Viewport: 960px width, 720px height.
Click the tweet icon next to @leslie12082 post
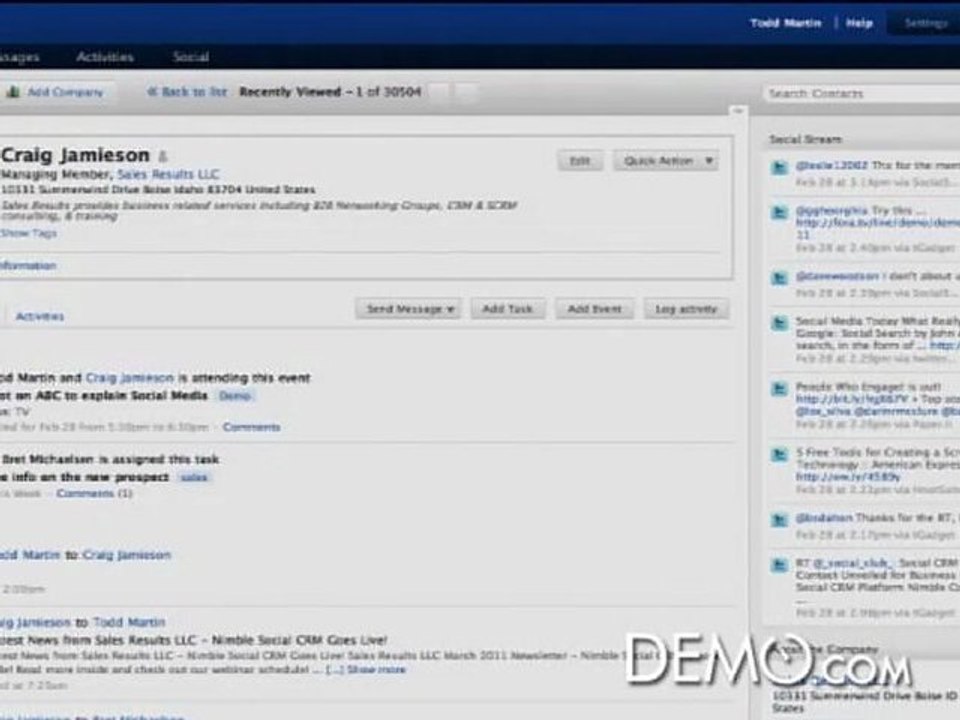click(779, 167)
